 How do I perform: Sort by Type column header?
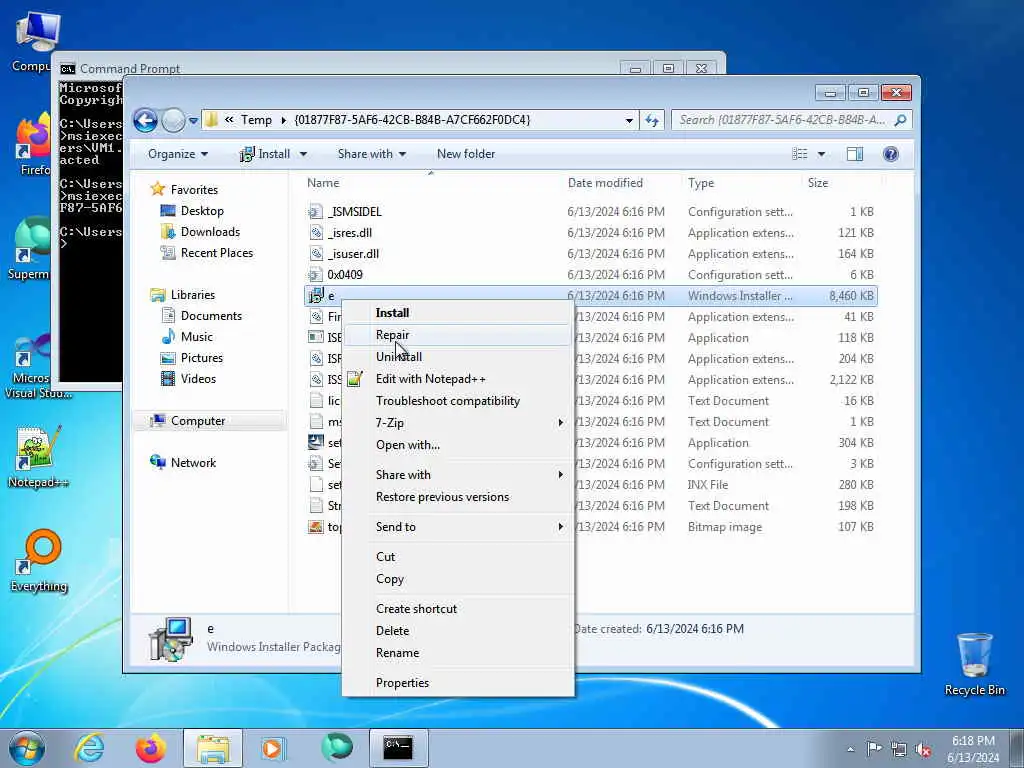701,183
